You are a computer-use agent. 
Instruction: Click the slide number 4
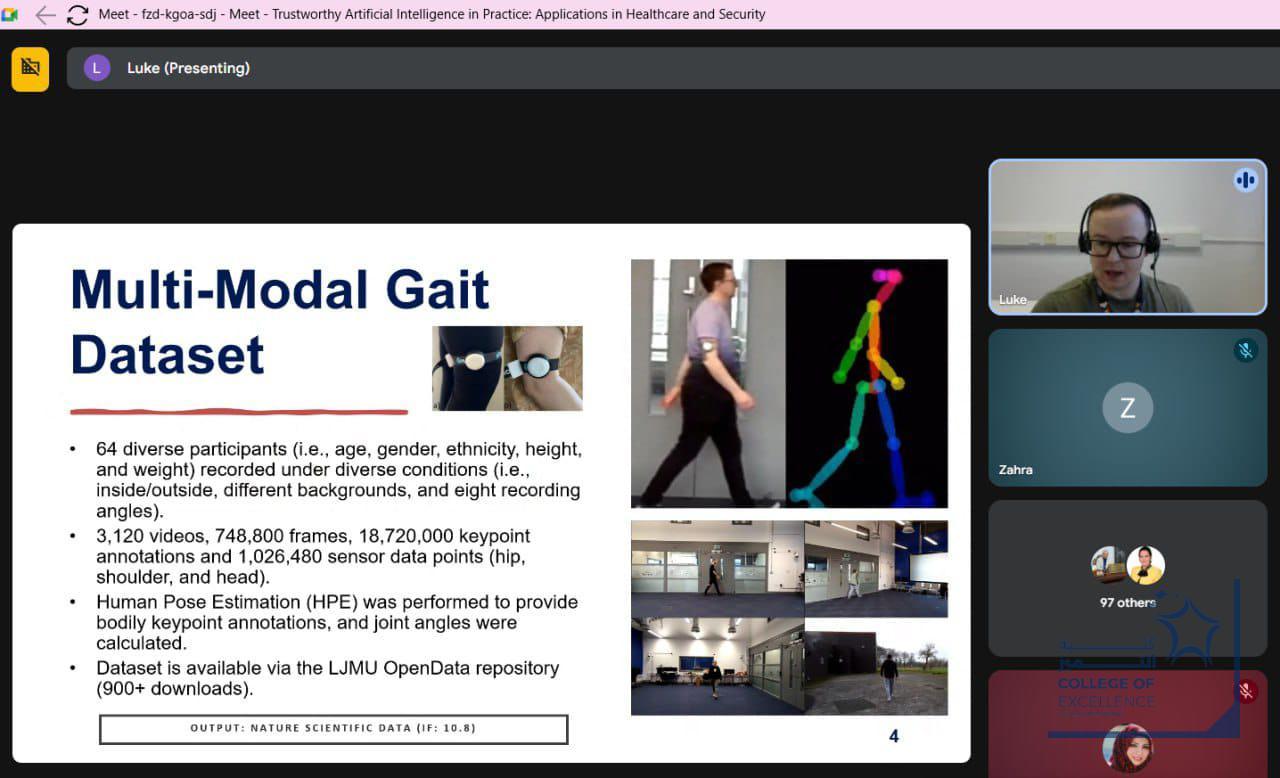(x=893, y=736)
